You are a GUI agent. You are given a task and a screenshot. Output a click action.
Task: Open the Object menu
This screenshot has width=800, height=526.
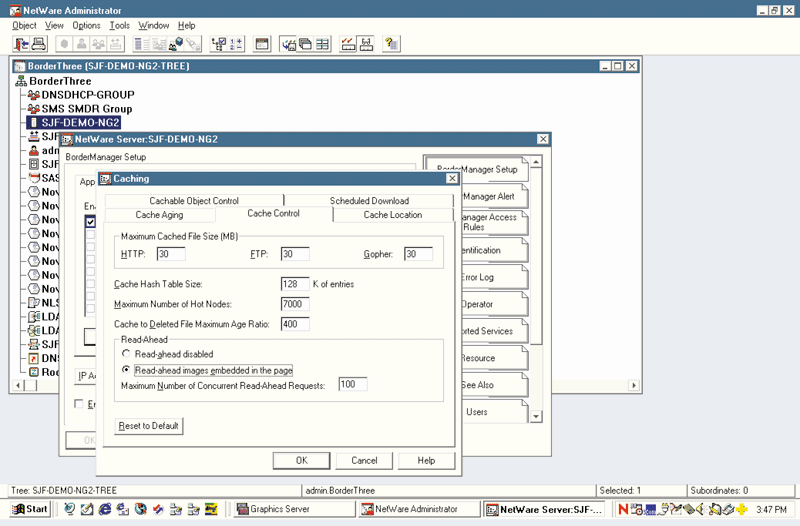coord(24,26)
